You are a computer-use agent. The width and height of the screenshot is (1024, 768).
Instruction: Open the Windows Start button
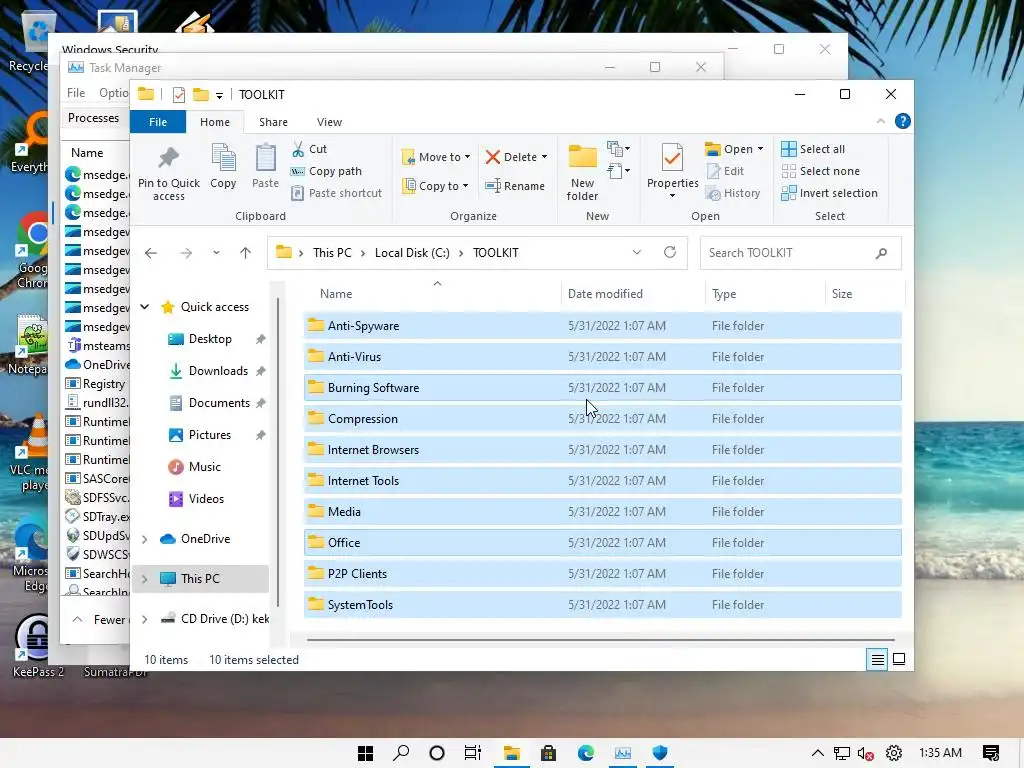[366, 753]
